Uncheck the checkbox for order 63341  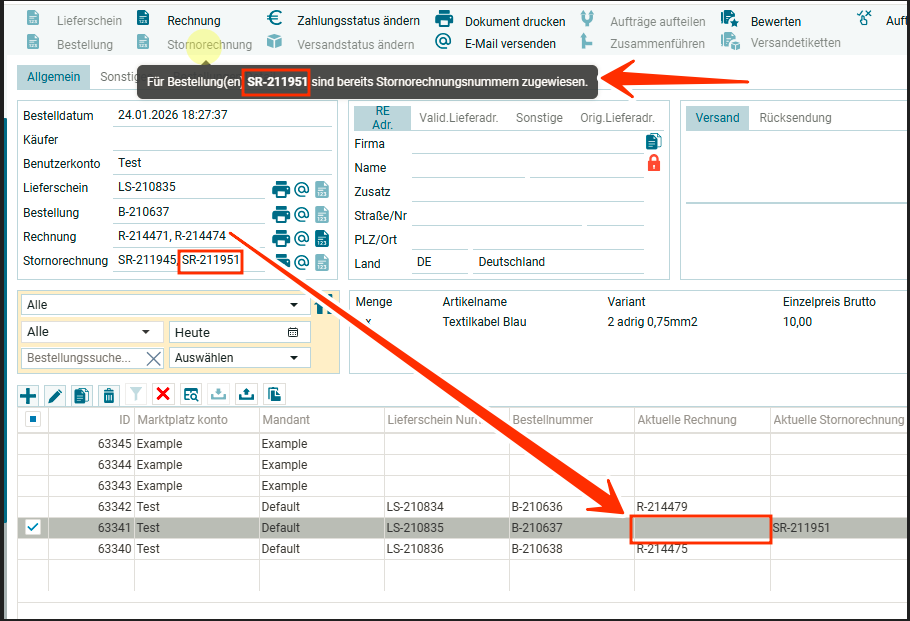tap(33, 527)
